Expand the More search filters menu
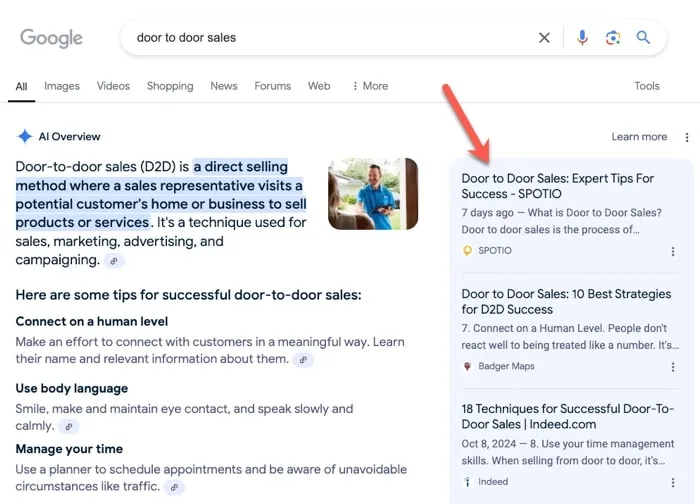This screenshot has height=504, width=700. (x=370, y=86)
